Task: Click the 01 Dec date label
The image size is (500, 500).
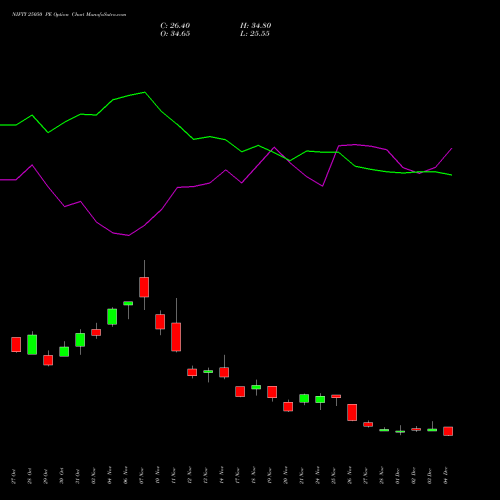Action: (397, 476)
